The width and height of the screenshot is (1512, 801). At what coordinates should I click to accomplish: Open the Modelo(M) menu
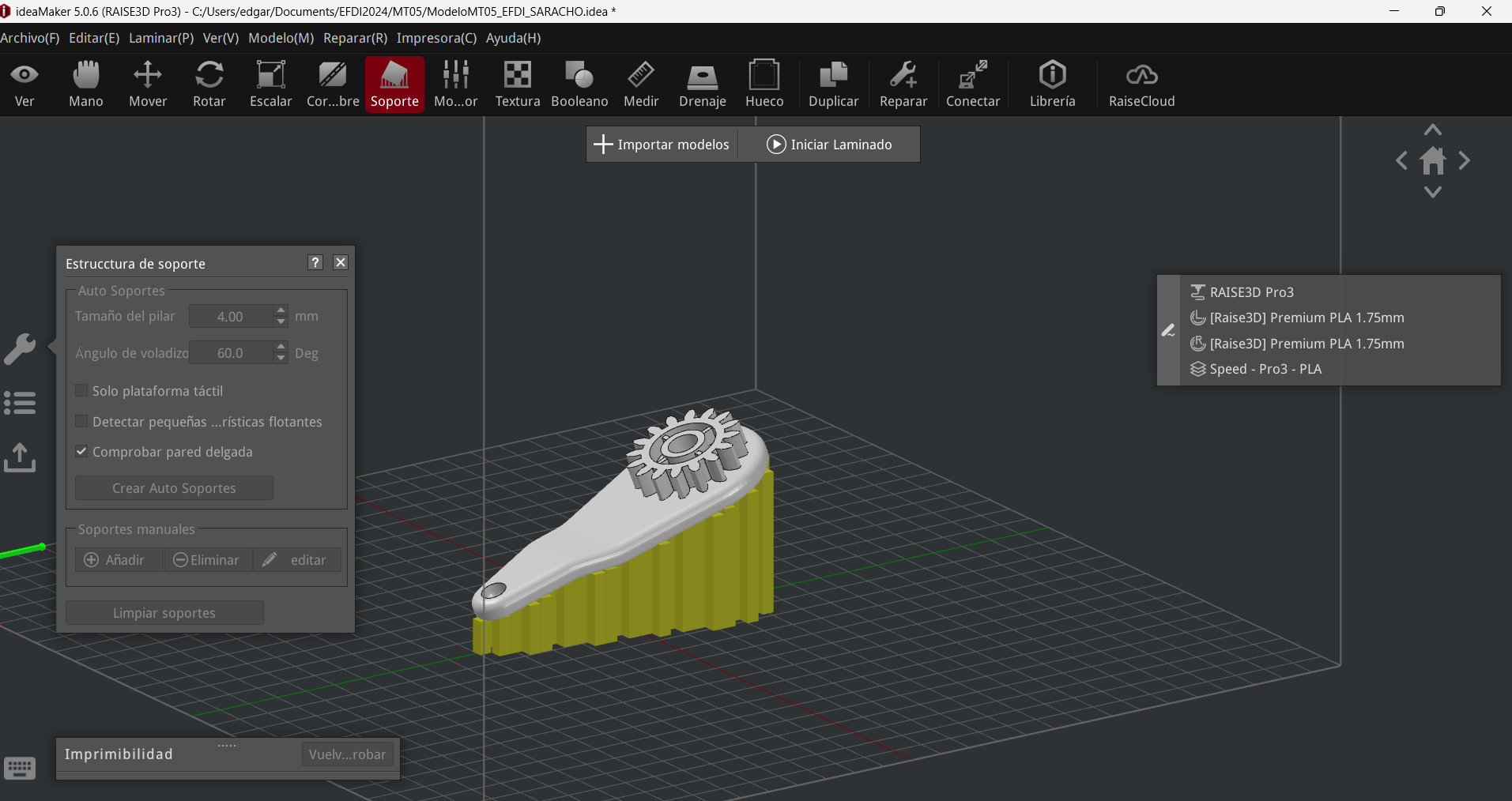[281, 38]
